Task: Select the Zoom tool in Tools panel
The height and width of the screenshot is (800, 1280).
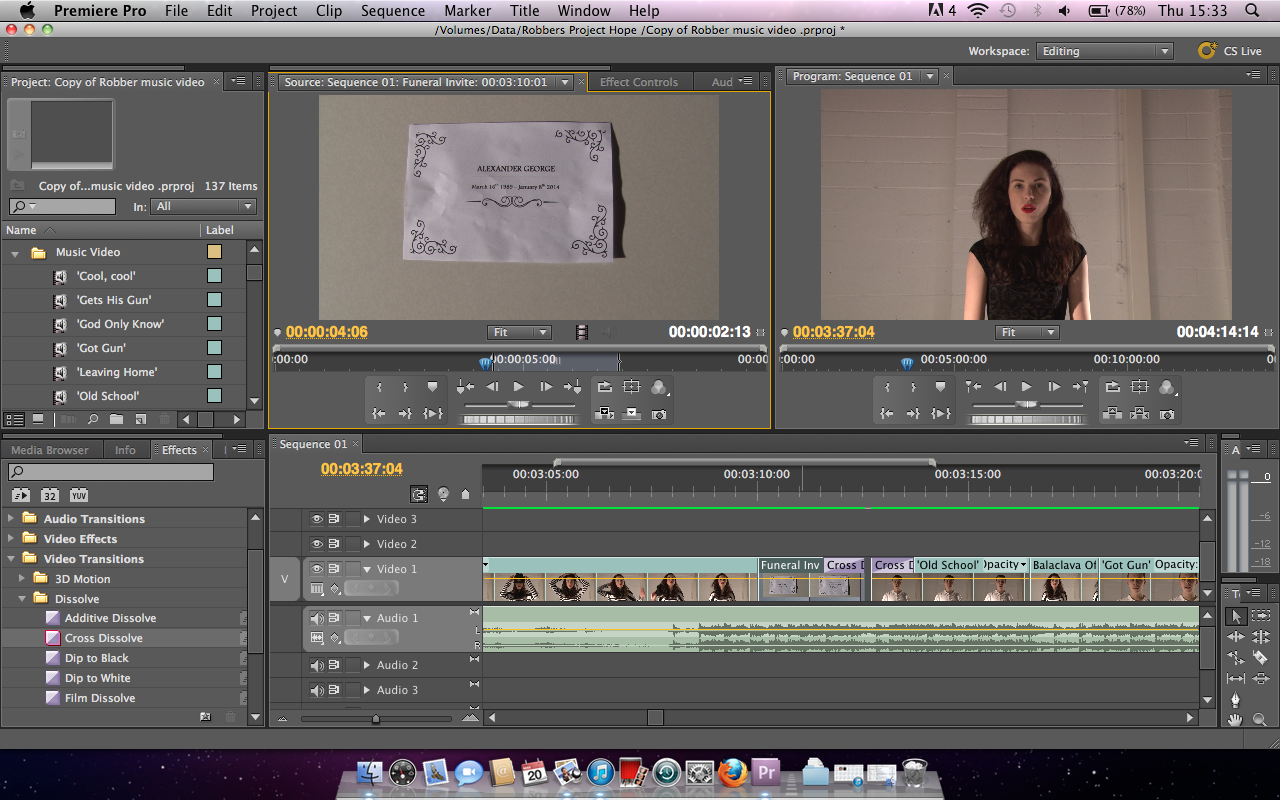Action: (1260, 719)
